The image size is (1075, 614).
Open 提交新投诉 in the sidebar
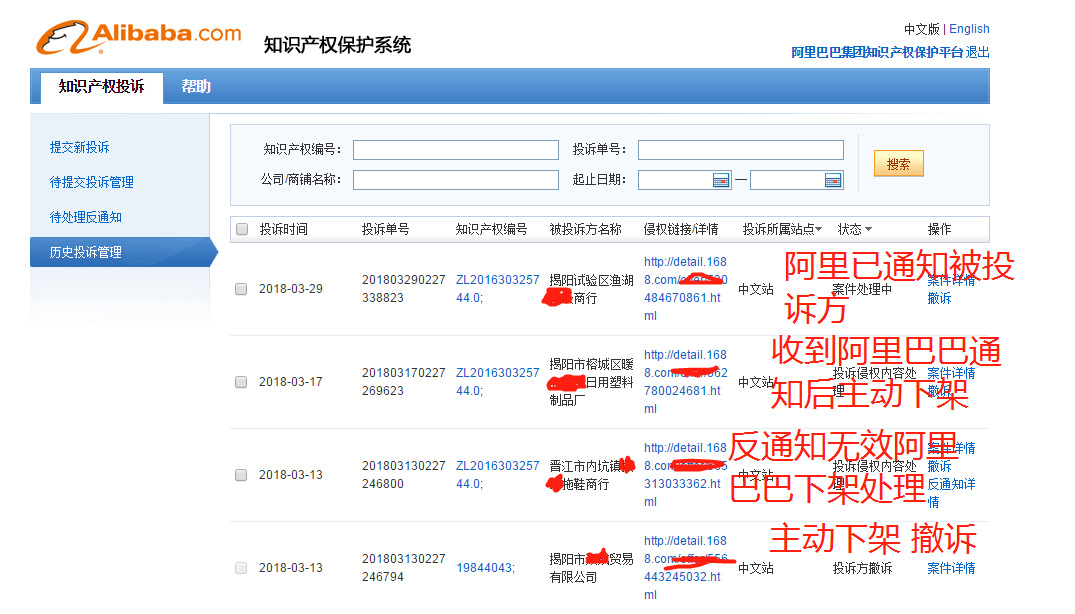tap(79, 146)
